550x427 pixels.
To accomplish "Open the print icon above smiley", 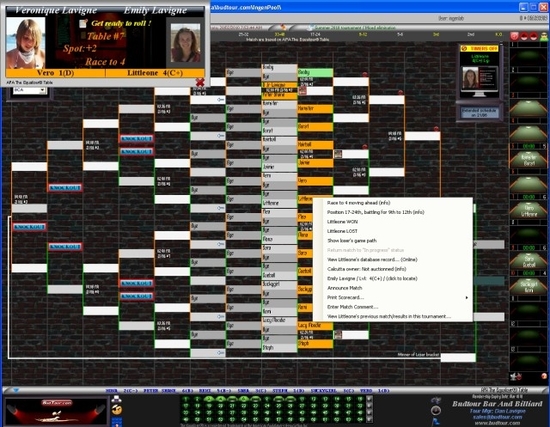I will click(116, 399).
